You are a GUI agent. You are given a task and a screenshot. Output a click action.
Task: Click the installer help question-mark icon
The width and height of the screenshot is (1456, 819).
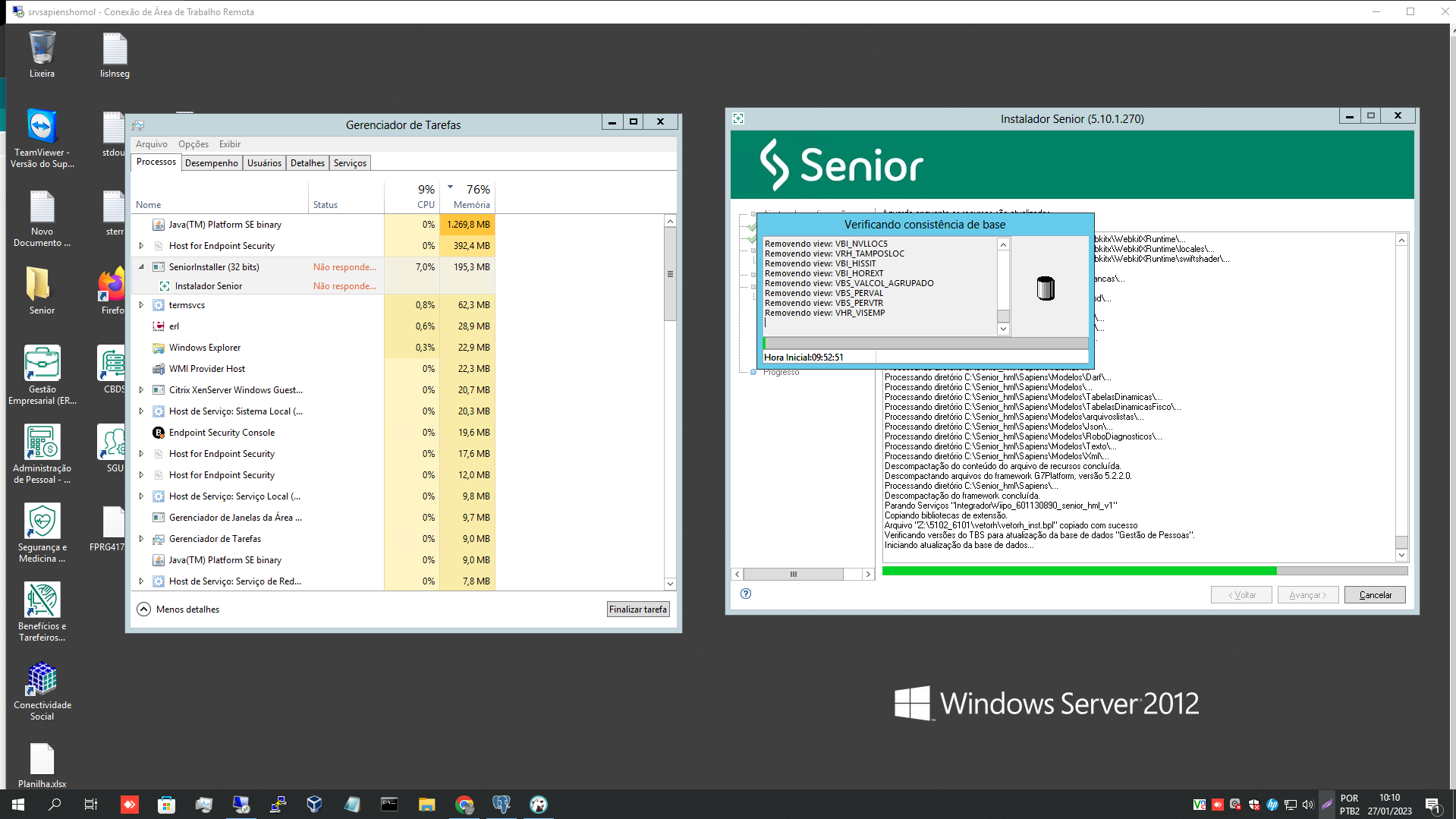(x=746, y=594)
